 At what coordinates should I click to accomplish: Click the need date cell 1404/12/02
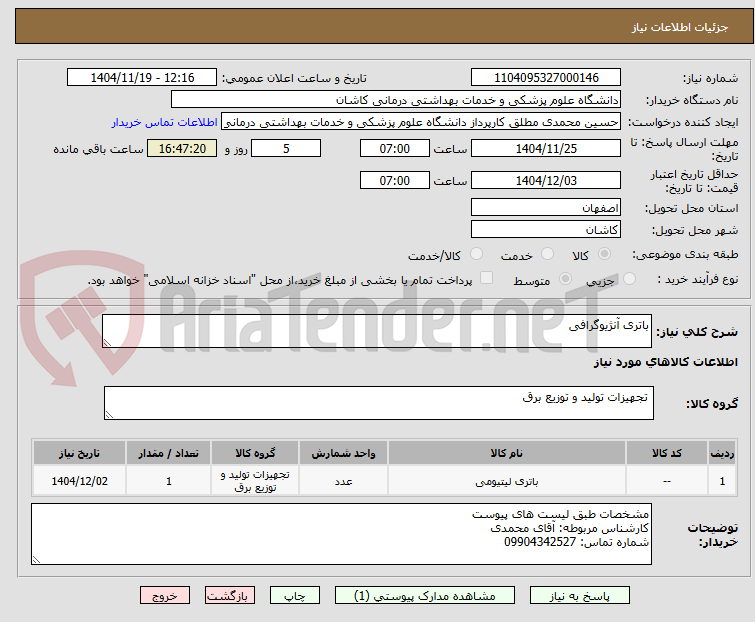(79, 481)
